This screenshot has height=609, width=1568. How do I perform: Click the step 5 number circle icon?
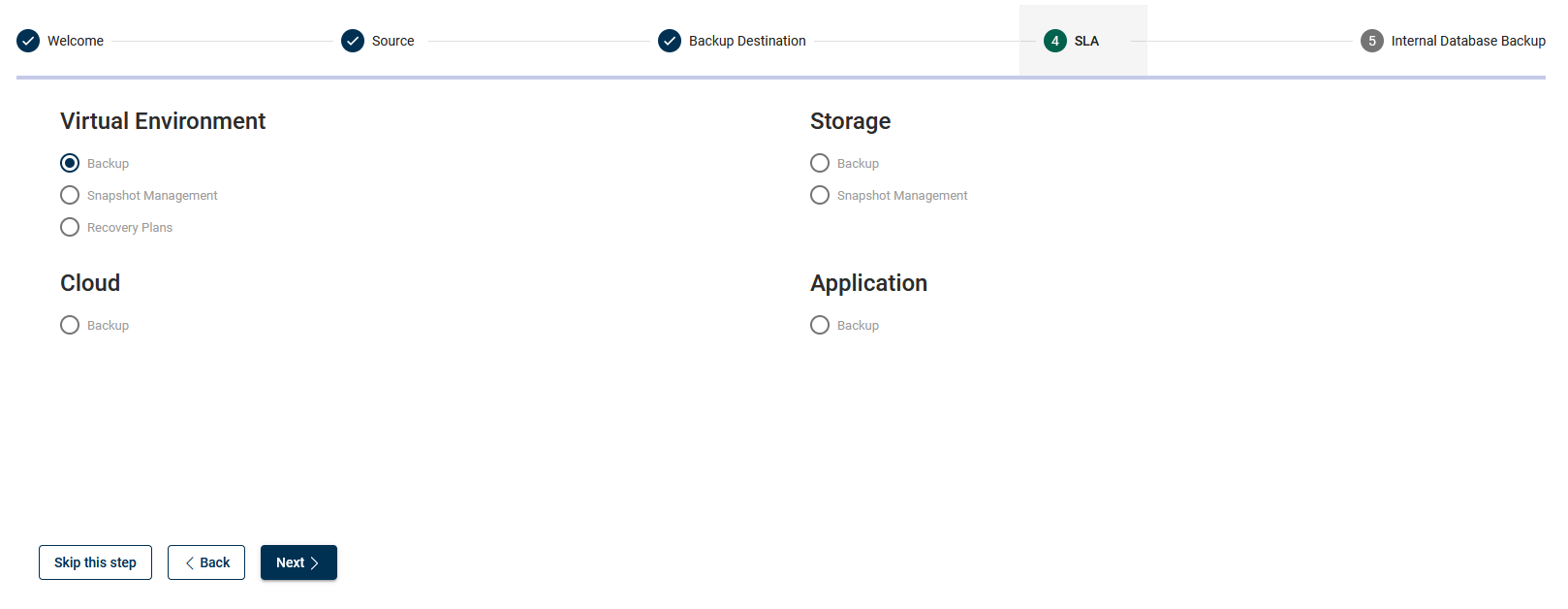click(1372, 41)
